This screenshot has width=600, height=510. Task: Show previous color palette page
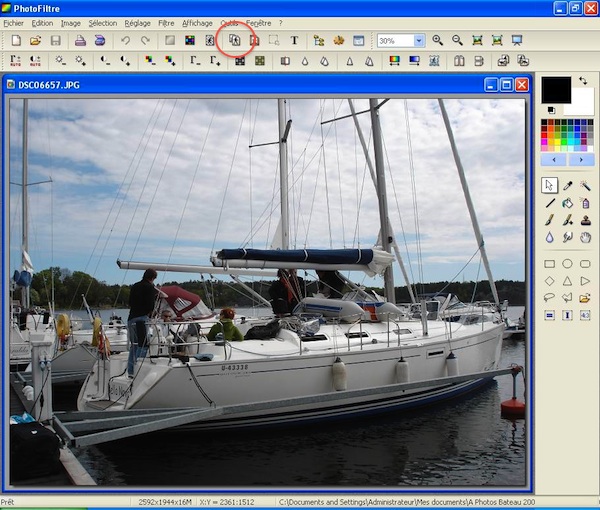click(x=554, y=159)
